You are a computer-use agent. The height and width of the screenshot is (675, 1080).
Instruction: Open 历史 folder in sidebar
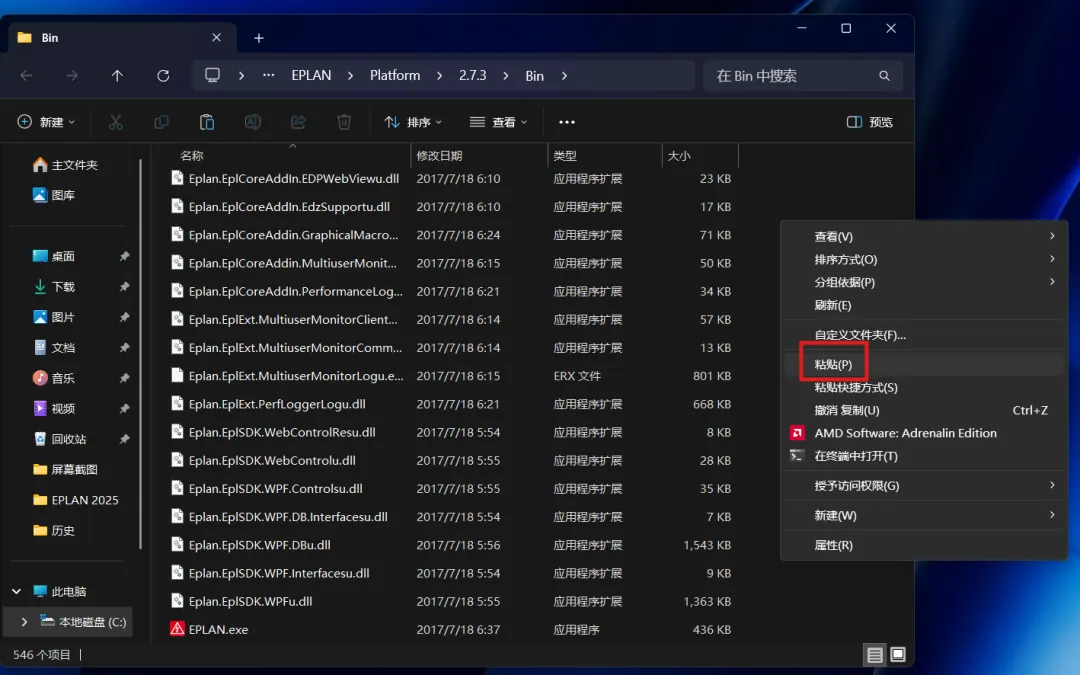coord(54,530)
